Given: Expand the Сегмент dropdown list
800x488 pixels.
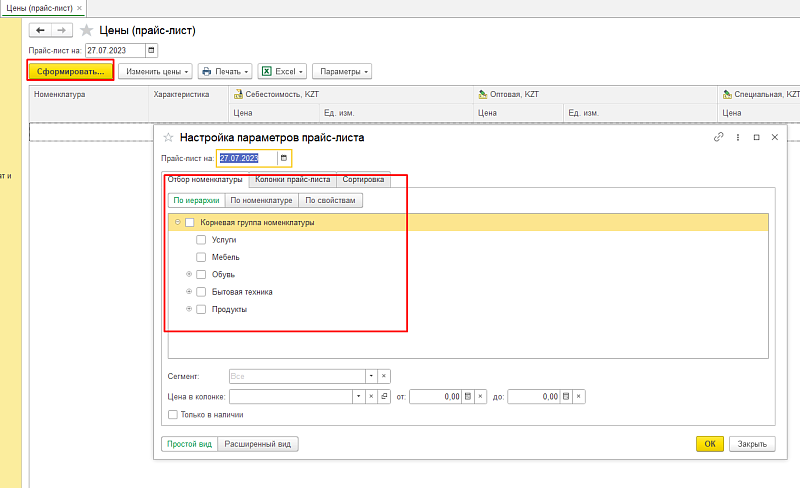Looking at the screenshot, I should (x=370, y=376).
